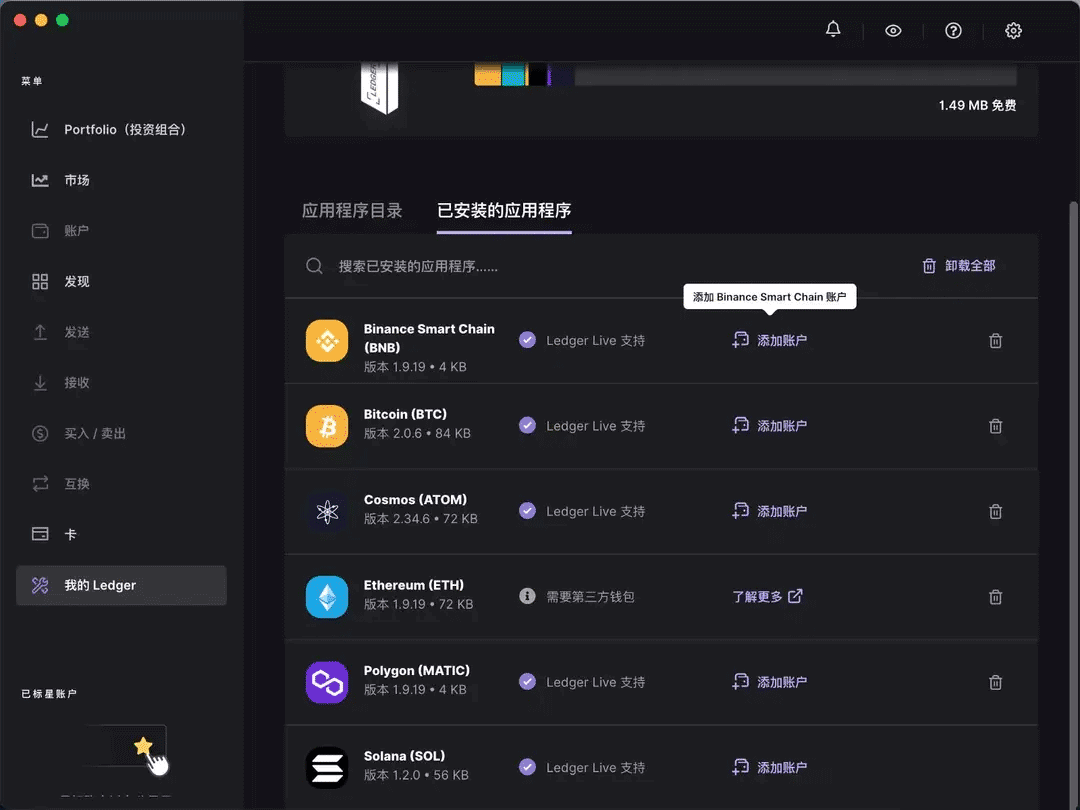Open the 发现 section in sidebar

pyautogui.click(x=75, y=281)
